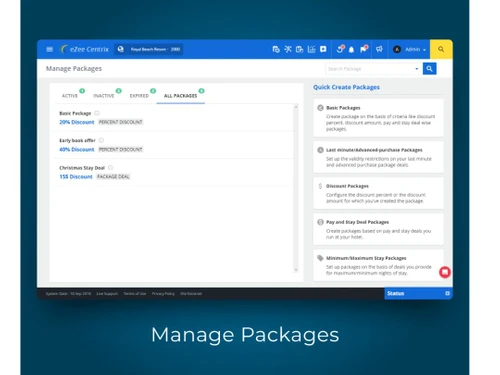Viewport: 500px width, 375px height.
Task: Open the chart reports icon in the header
Action: click(311, 49)
